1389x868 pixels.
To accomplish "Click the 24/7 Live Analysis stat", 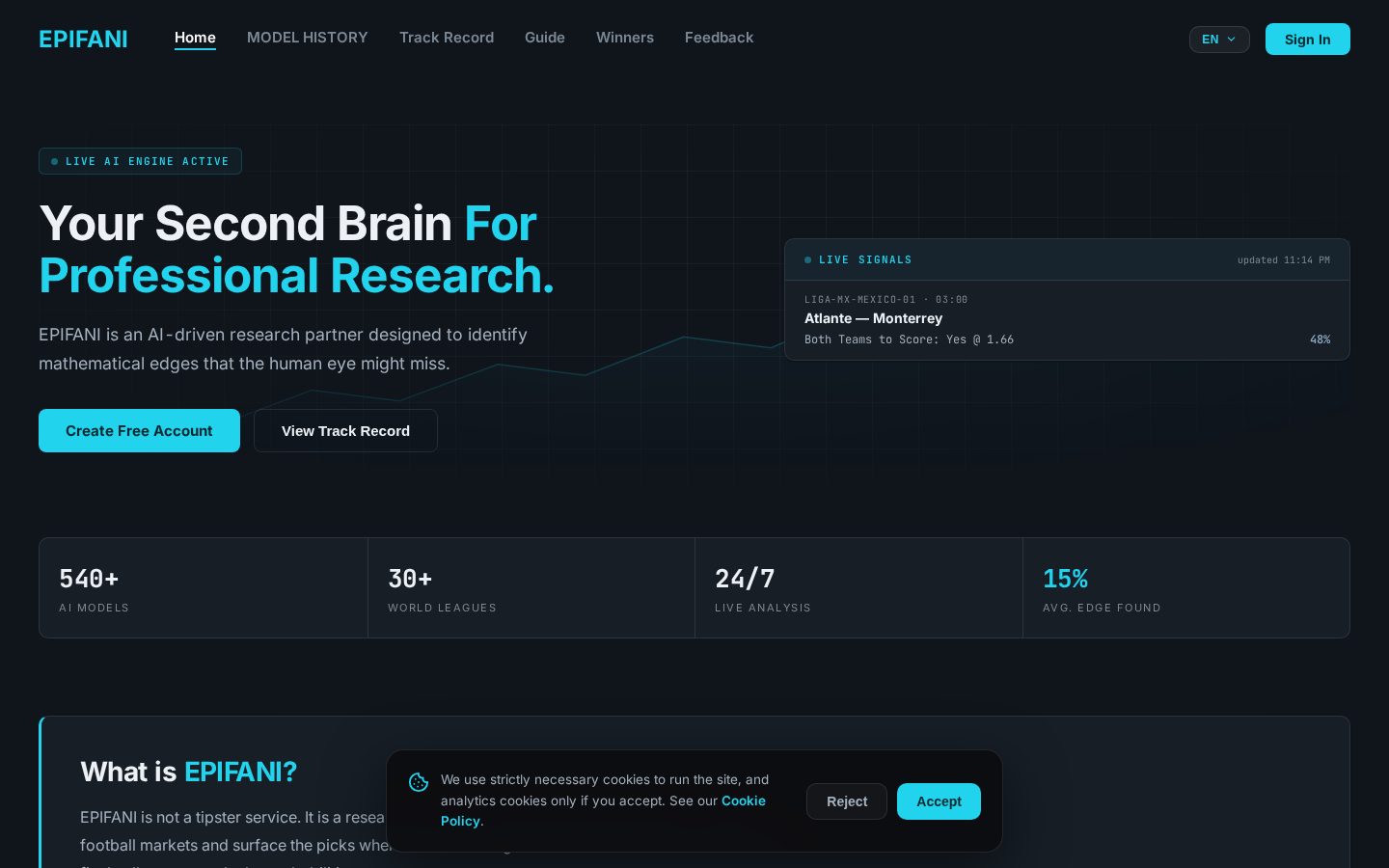I will pos(858,588).
